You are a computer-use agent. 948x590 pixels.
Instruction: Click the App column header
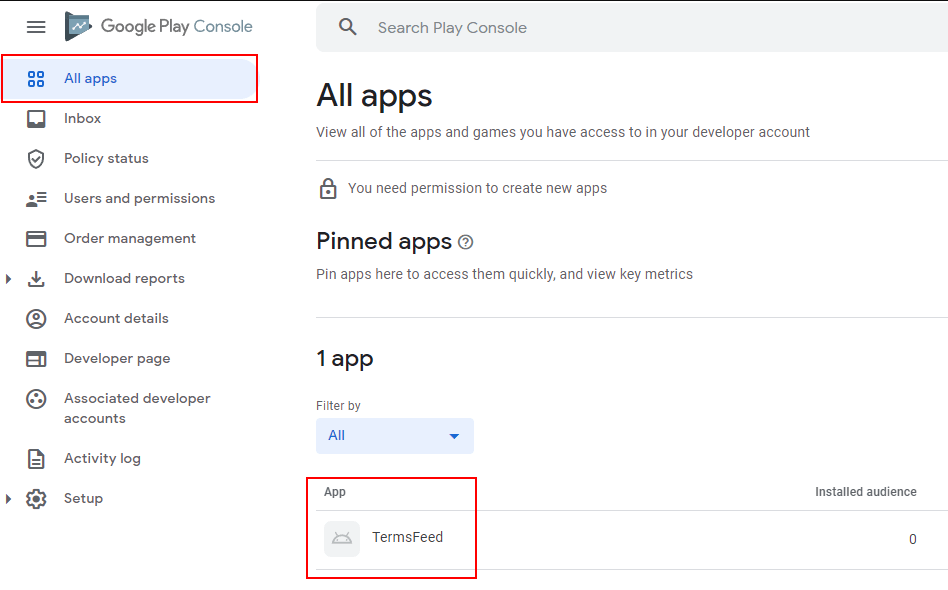(335, 492)
